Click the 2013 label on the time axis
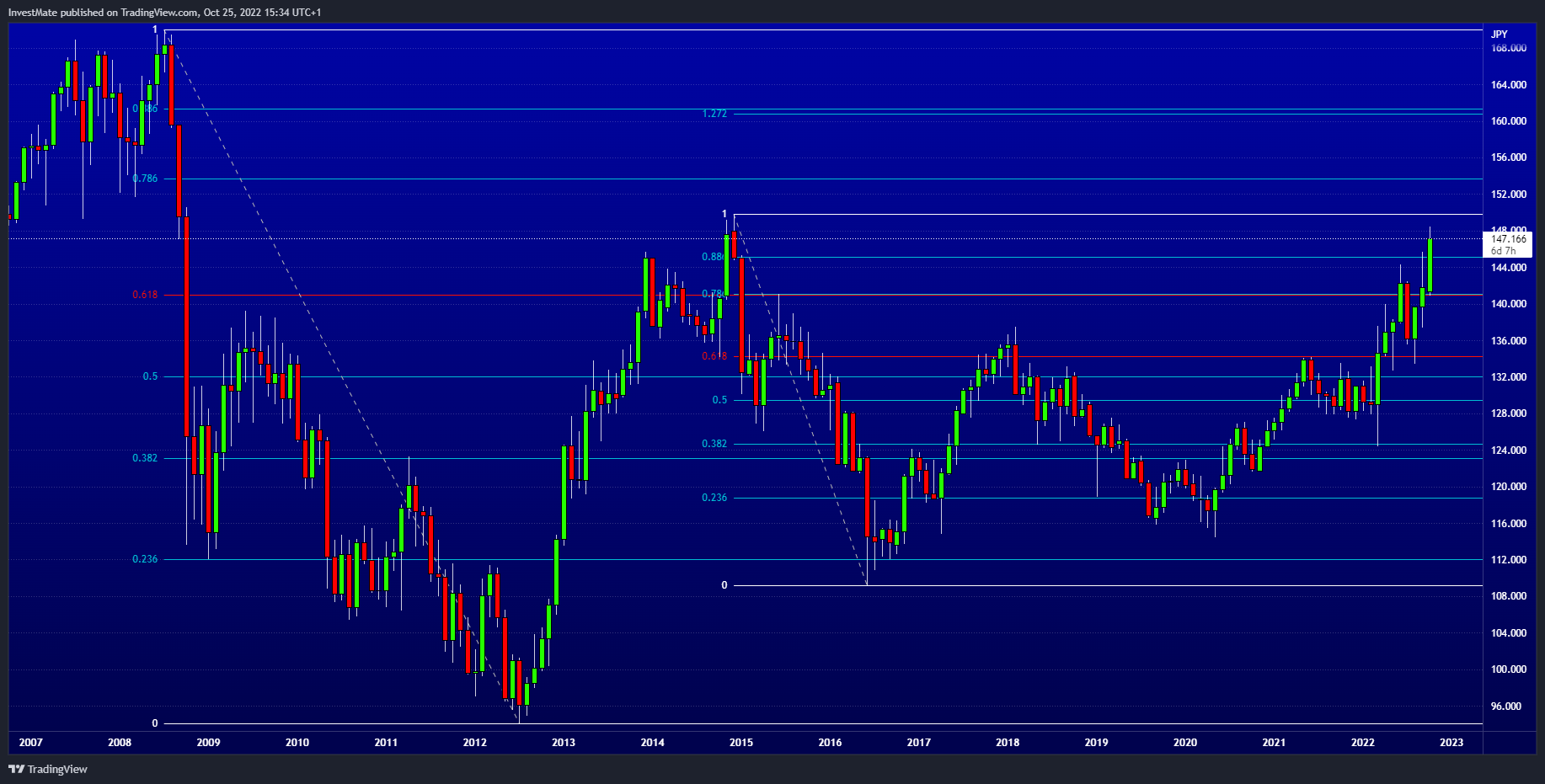 [x=564, y=743]
